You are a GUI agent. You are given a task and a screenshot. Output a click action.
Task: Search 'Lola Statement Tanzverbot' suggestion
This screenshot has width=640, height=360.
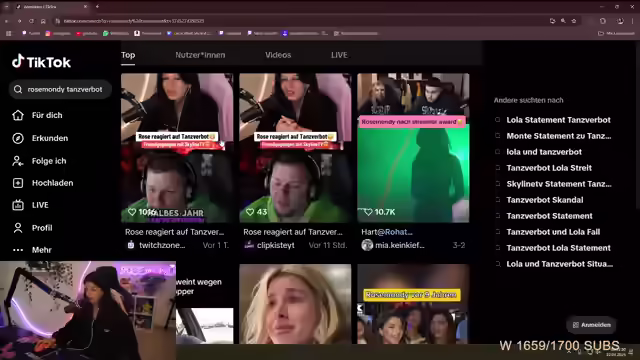(558, 120)
